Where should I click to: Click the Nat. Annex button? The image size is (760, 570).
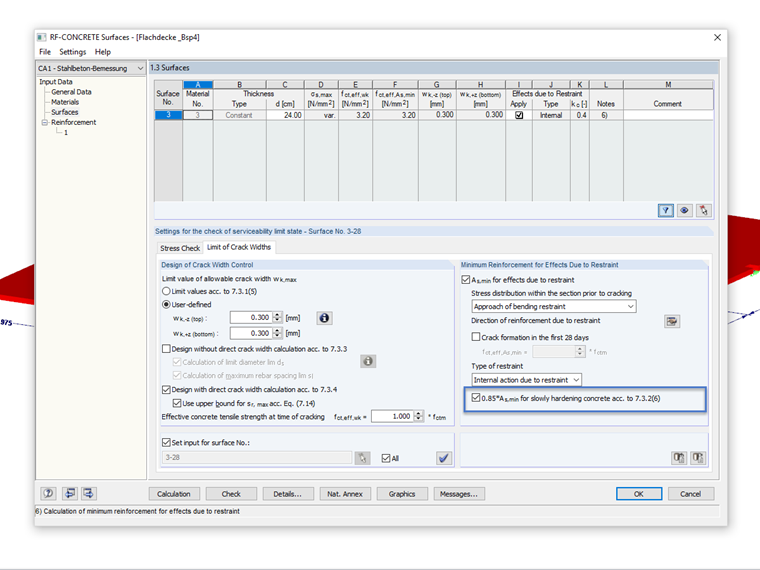345,494
